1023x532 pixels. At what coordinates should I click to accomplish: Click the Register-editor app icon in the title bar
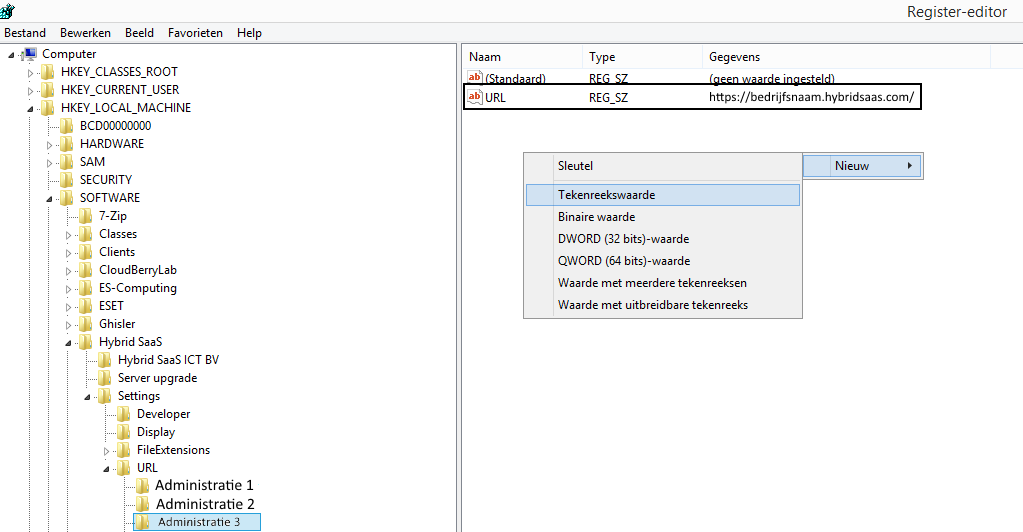click(x=8, y=11)
